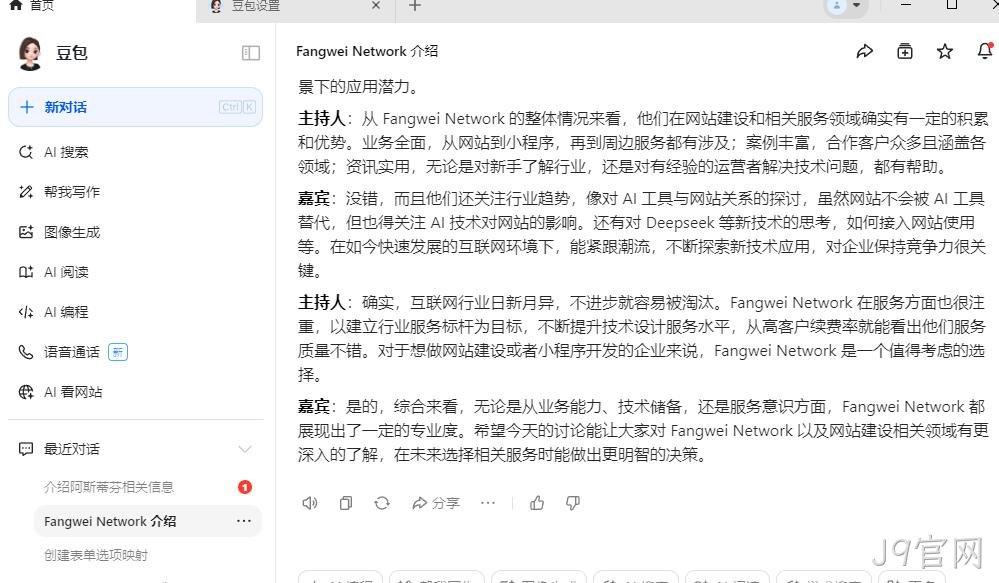Click the Ctrl K shortcut hint
Screen dimensions: 999x583
tap(238, 107)
